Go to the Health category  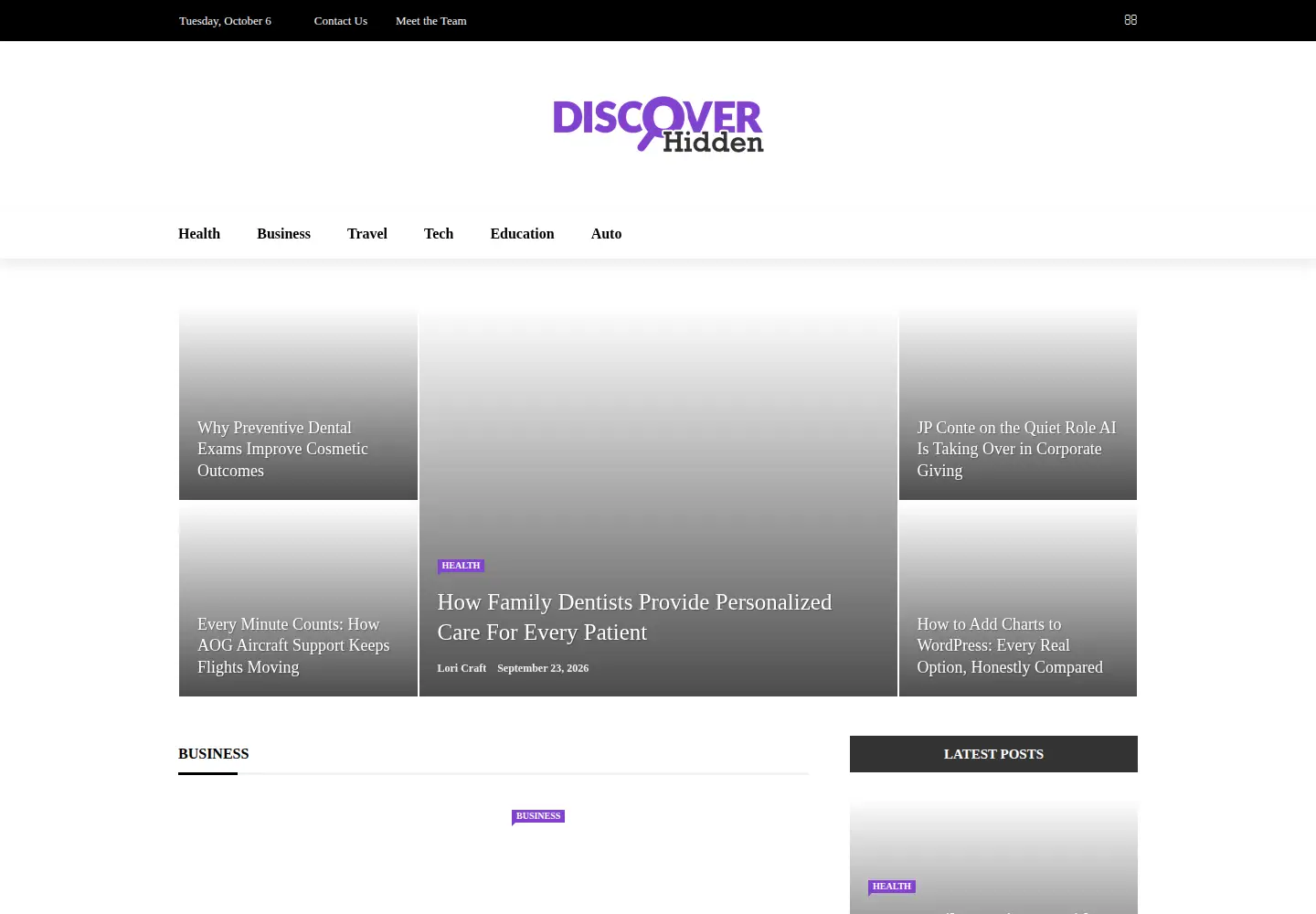[x=199, y=234]
